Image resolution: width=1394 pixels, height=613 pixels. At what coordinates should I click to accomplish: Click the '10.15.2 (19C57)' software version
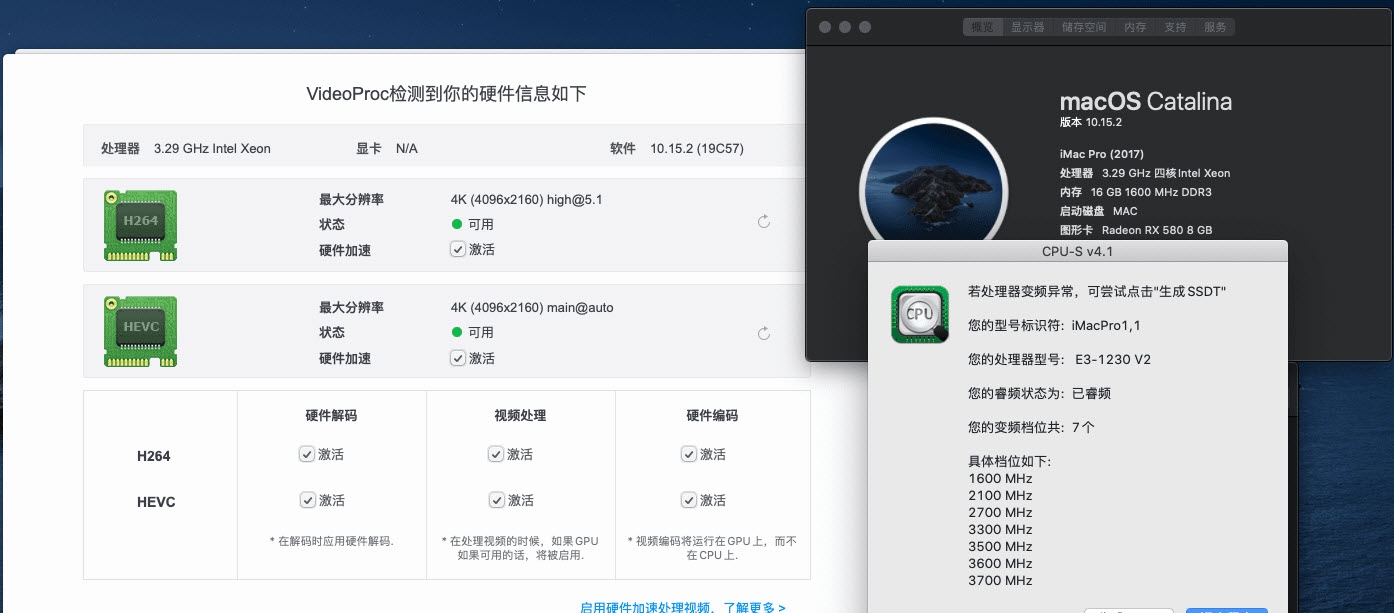pyautogui.click(x=696, y=148)
